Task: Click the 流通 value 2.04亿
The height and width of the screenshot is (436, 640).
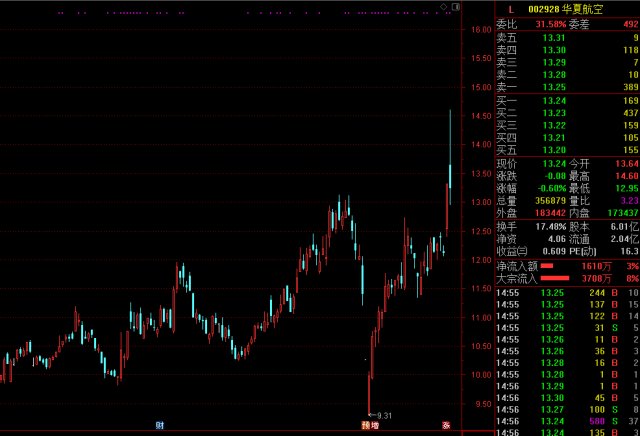Action: pyautogui.click(x=625, y=239)
